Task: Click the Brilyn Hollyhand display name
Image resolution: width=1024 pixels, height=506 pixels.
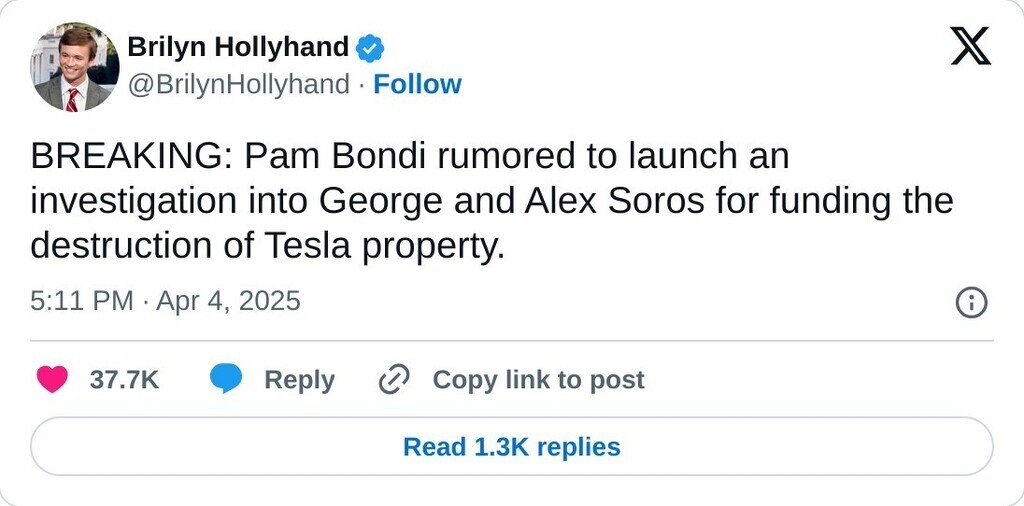Action: 238,47
